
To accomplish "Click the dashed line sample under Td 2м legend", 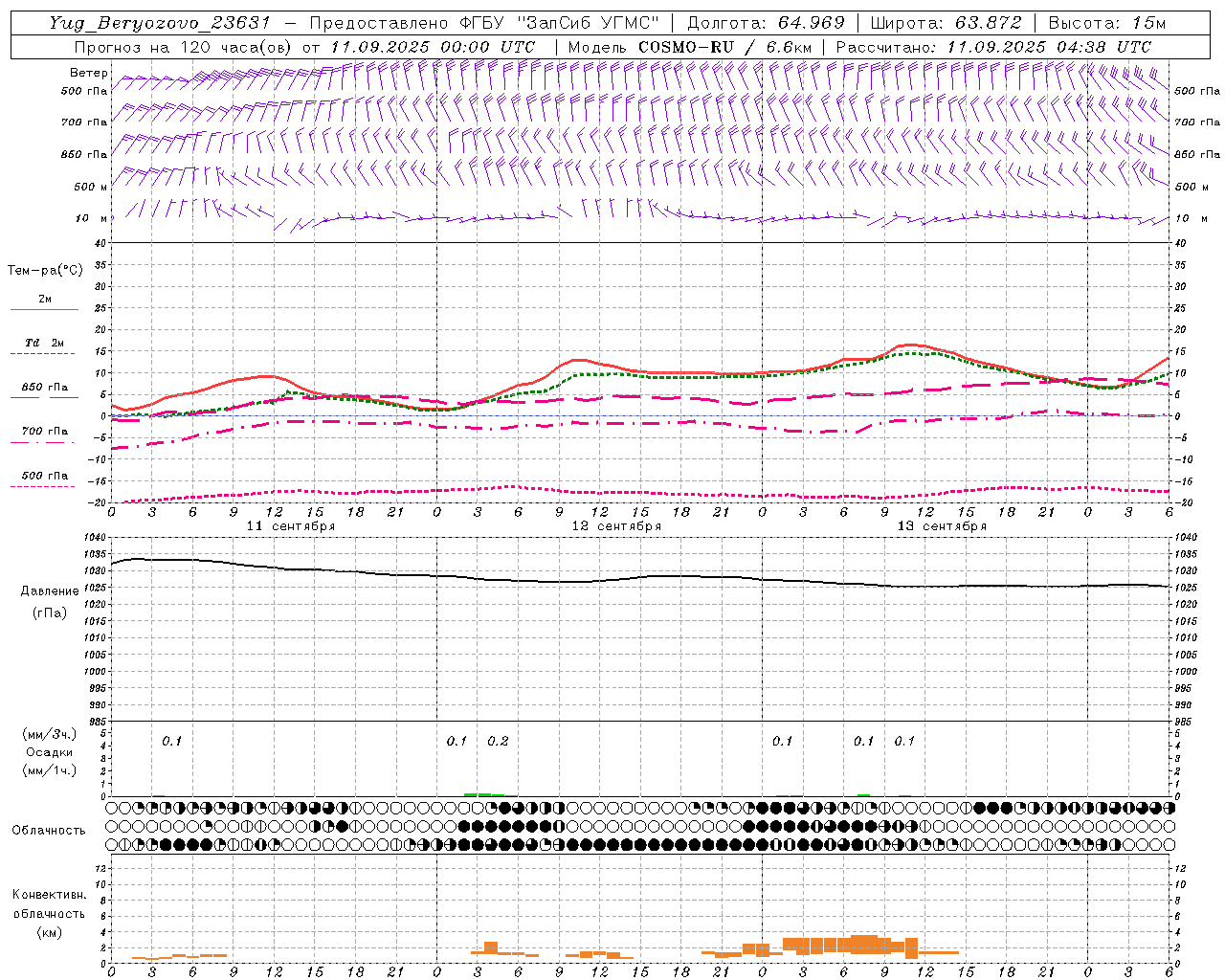I will 44,354.
